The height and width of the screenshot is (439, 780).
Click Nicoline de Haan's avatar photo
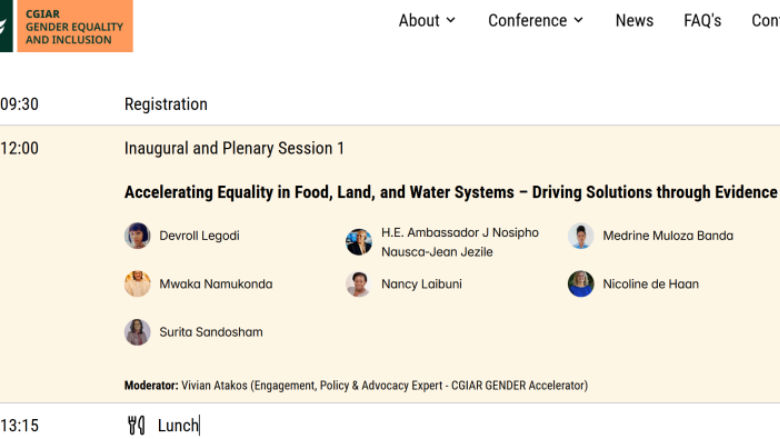[581, 284]
